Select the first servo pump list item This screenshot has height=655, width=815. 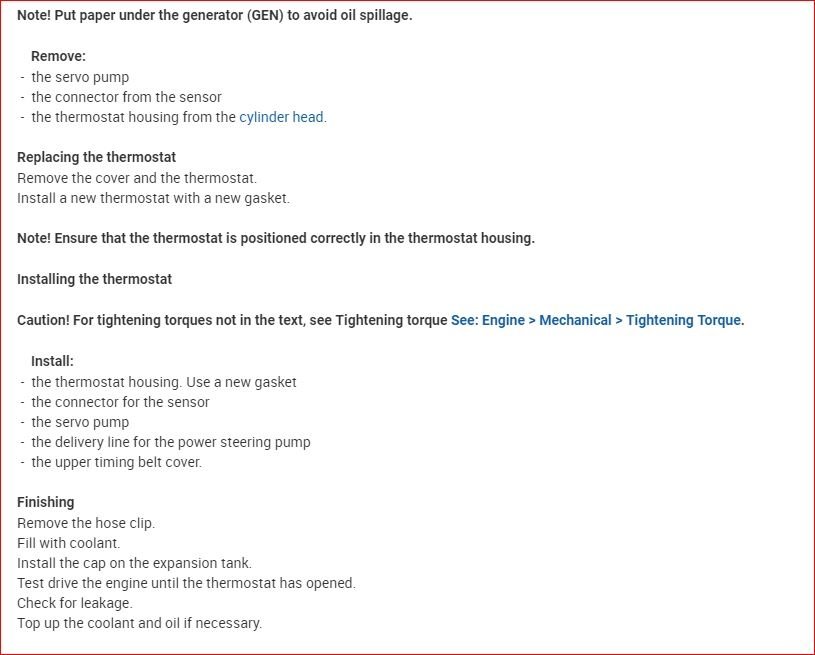click(80, 77)
